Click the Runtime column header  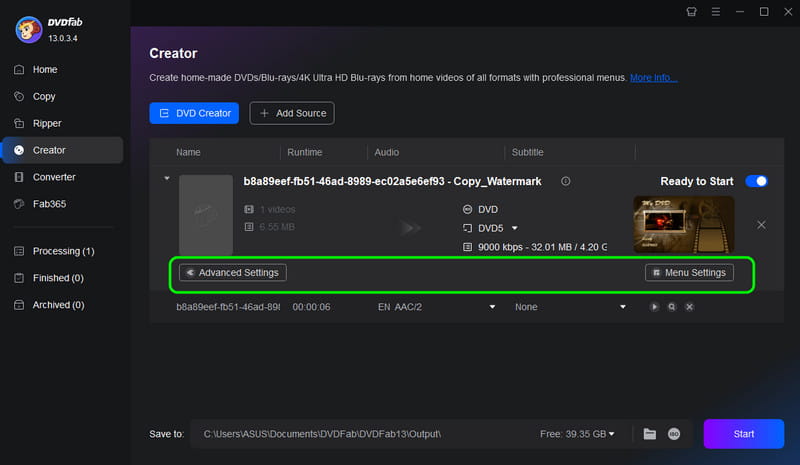pos(305,152)
